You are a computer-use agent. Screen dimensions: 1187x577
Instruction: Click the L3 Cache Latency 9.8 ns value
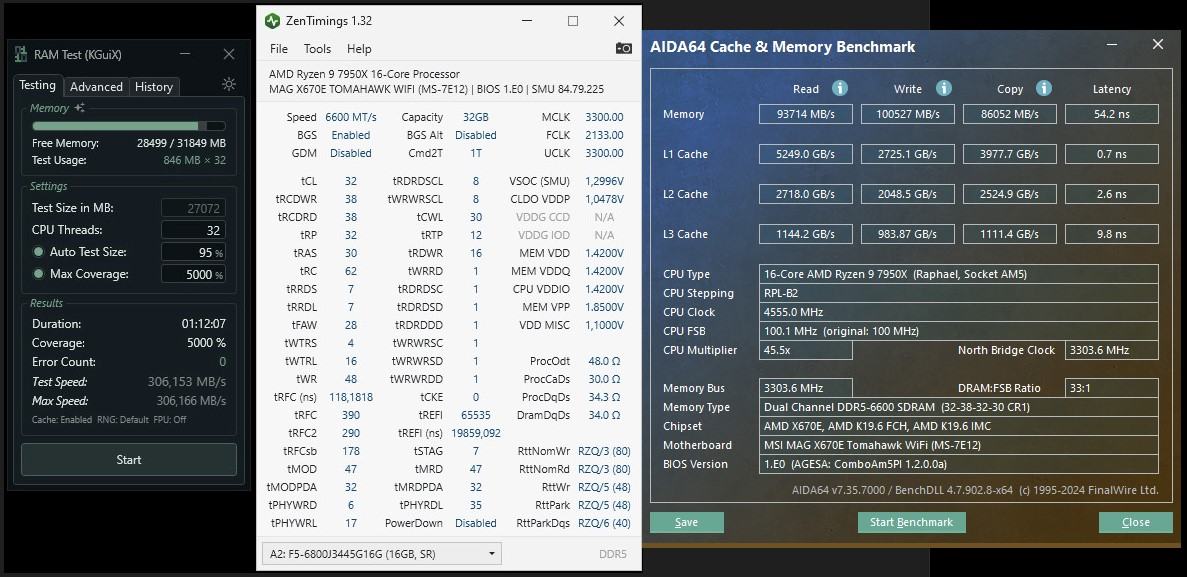pyautogui.click(x=1111, y=235)
